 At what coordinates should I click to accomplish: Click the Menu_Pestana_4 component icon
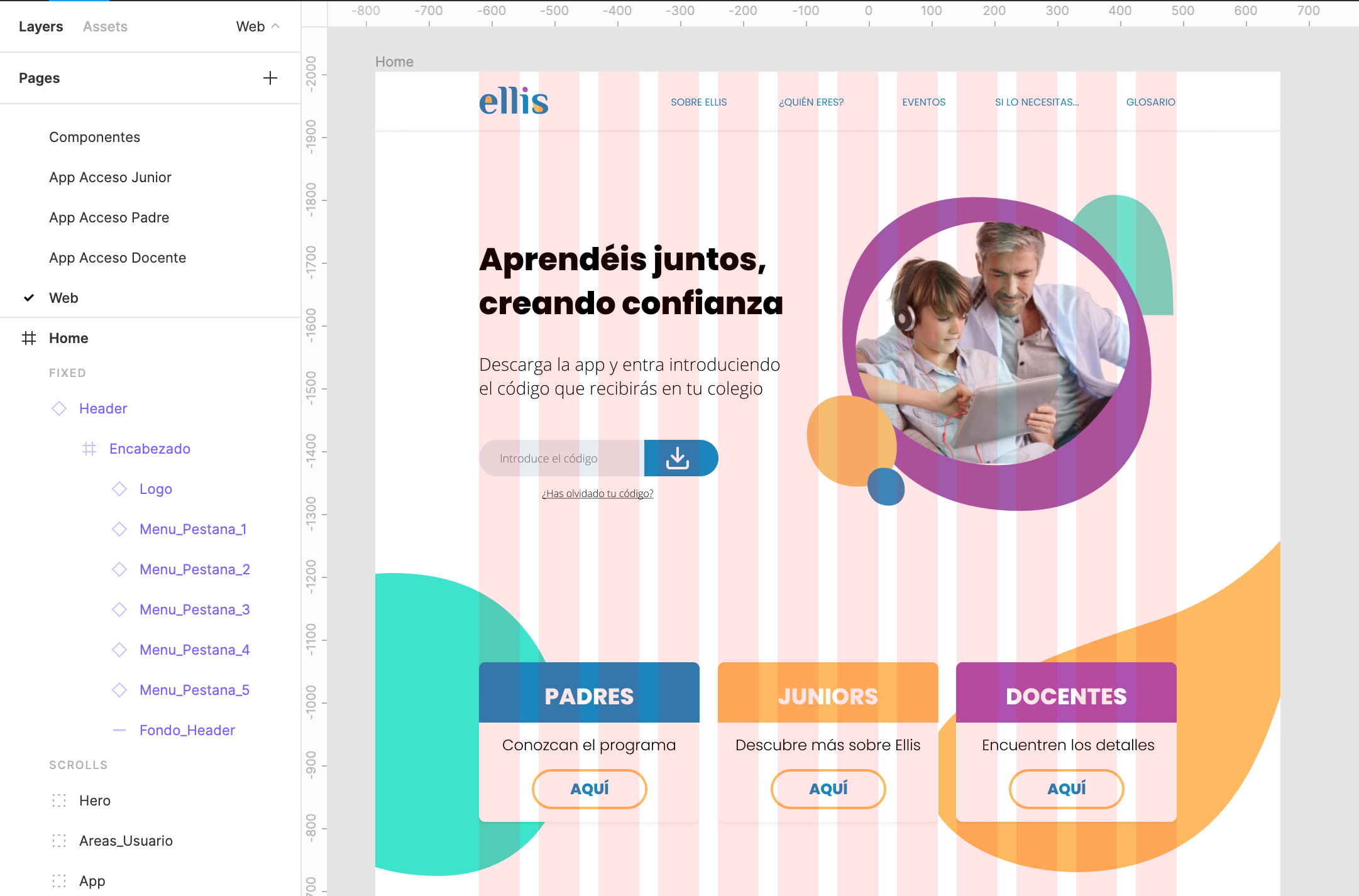tap(119, 650)
